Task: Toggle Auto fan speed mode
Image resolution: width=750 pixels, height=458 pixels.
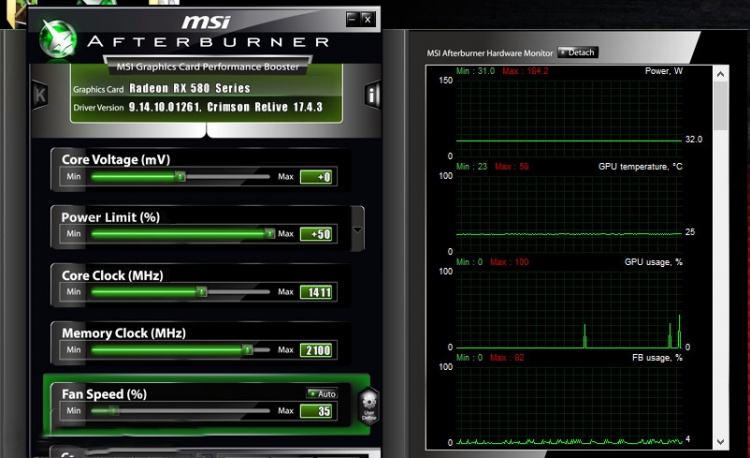Action: point(322,393)
